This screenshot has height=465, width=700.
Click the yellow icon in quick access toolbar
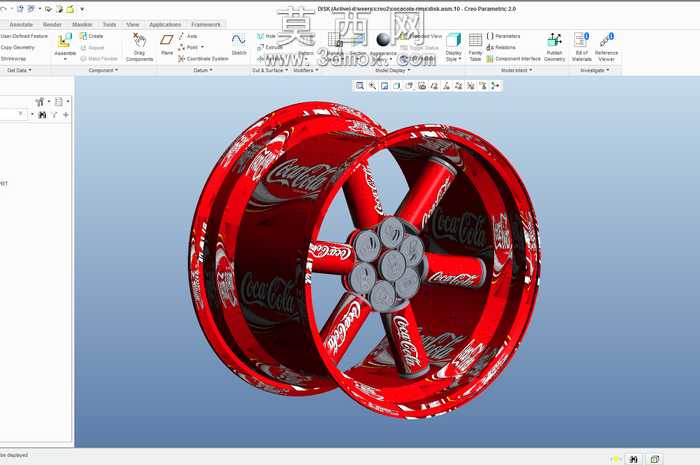click(70, 8)
